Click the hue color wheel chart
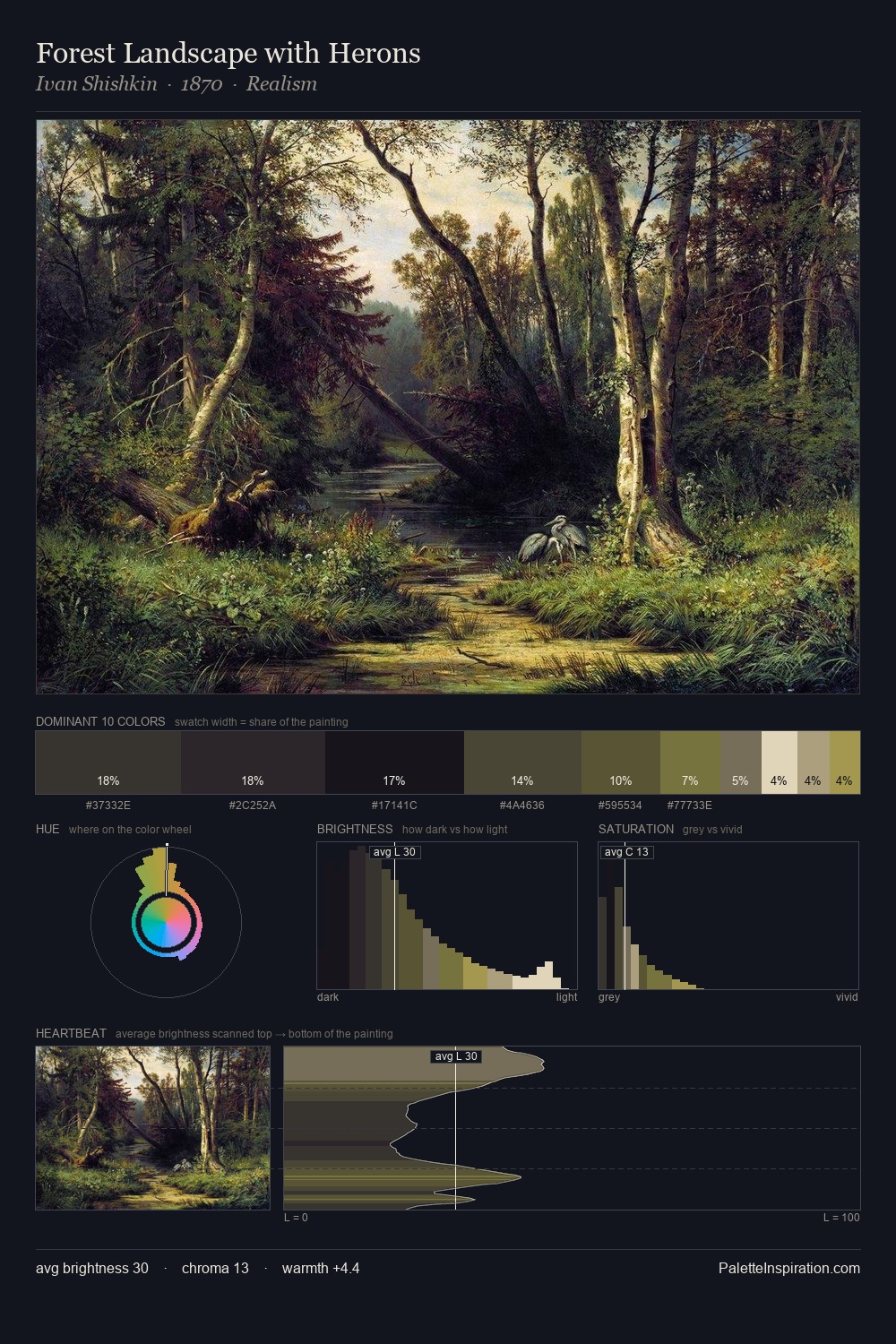 pos(167,922)
